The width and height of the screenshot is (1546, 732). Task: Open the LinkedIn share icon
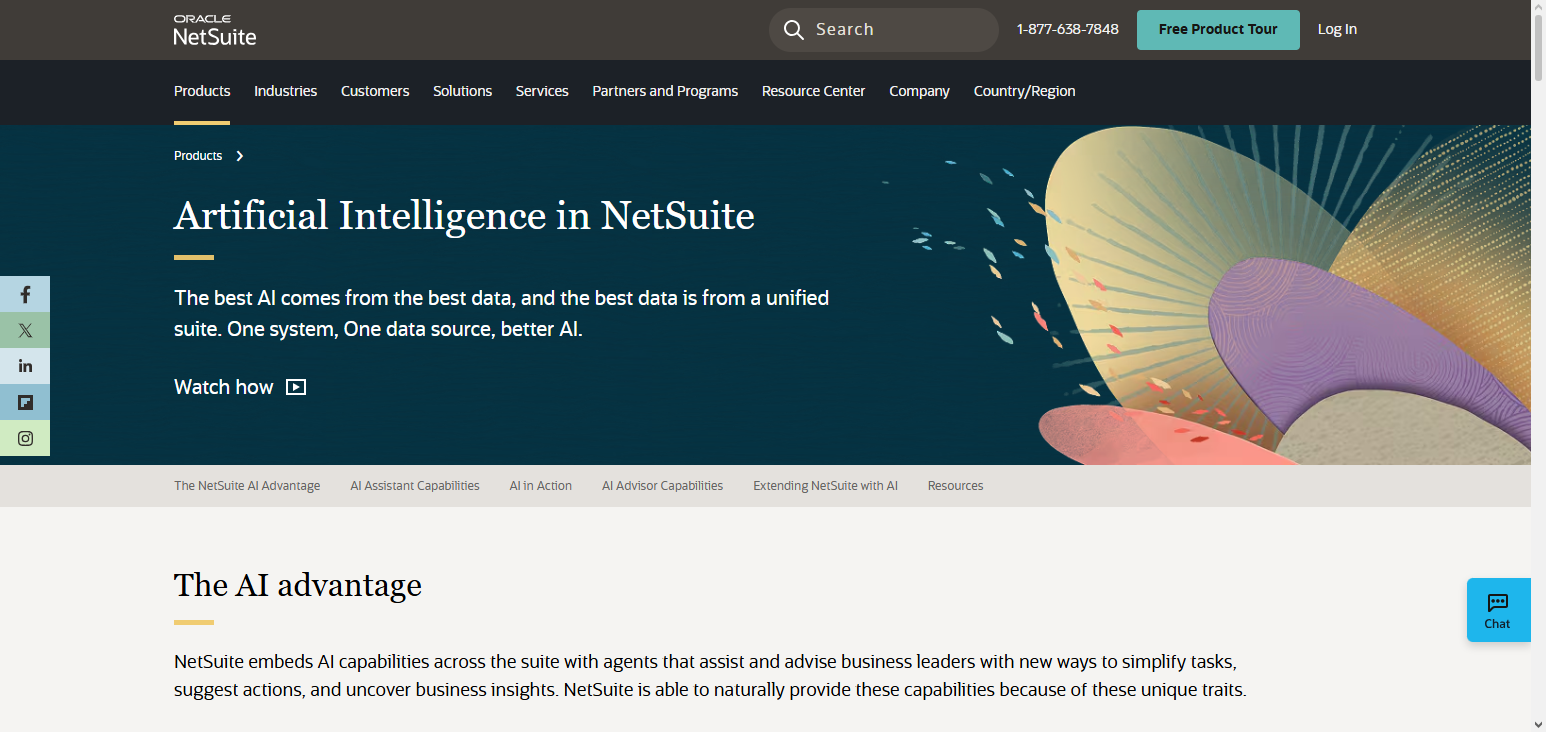click(25, 366)
